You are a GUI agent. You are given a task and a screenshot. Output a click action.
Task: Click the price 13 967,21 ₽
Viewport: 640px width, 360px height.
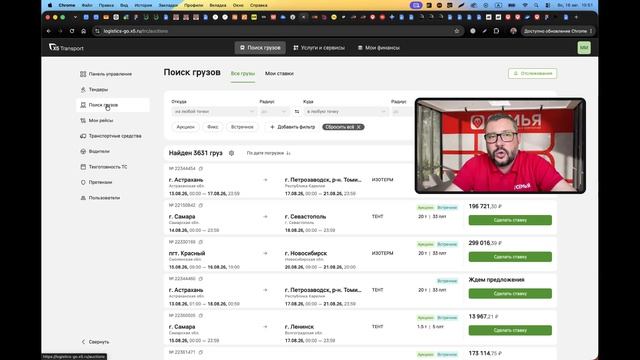(x=484, y=317)
